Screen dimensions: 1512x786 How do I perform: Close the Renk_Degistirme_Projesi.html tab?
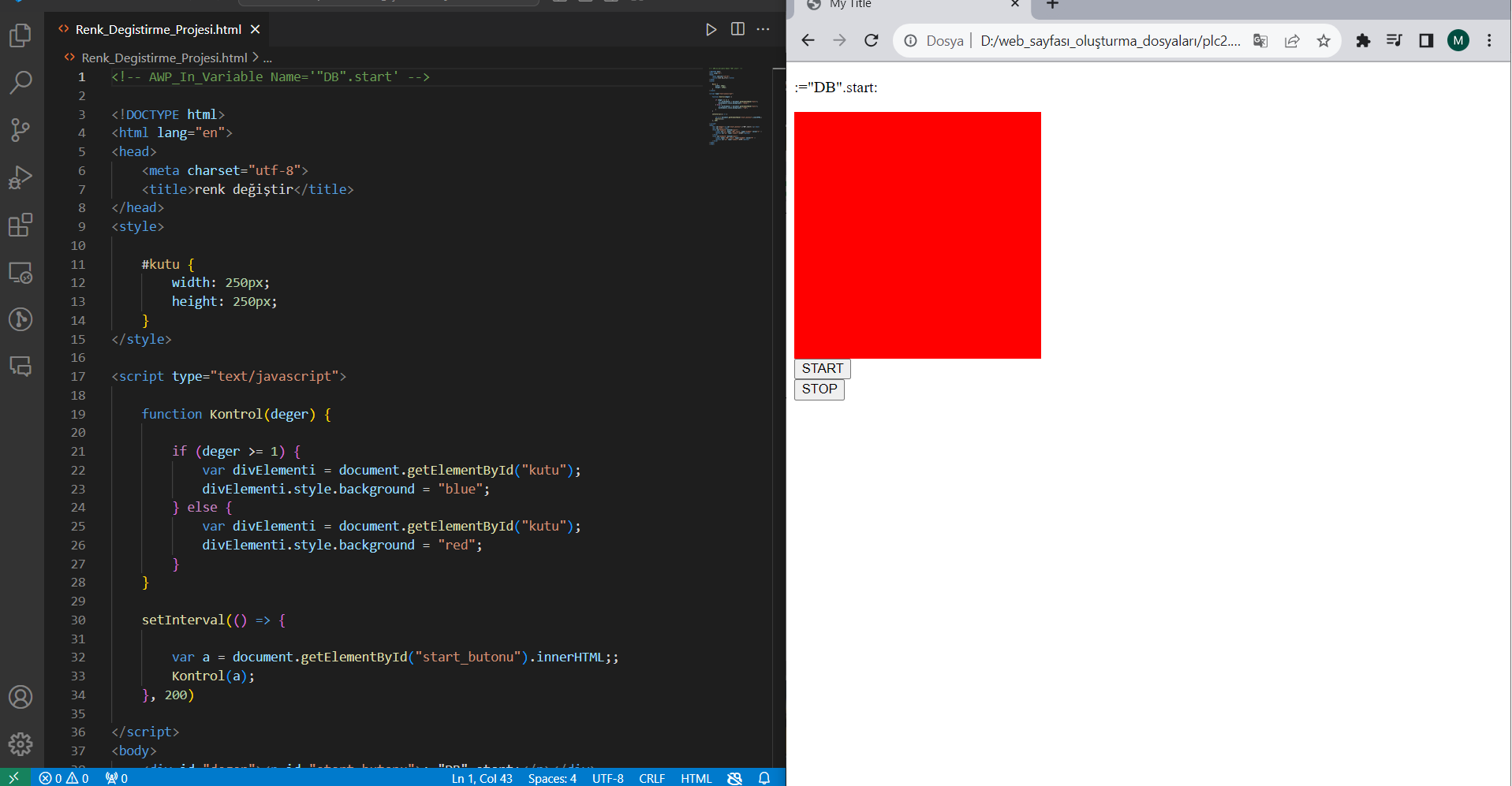tap(256, 29)
